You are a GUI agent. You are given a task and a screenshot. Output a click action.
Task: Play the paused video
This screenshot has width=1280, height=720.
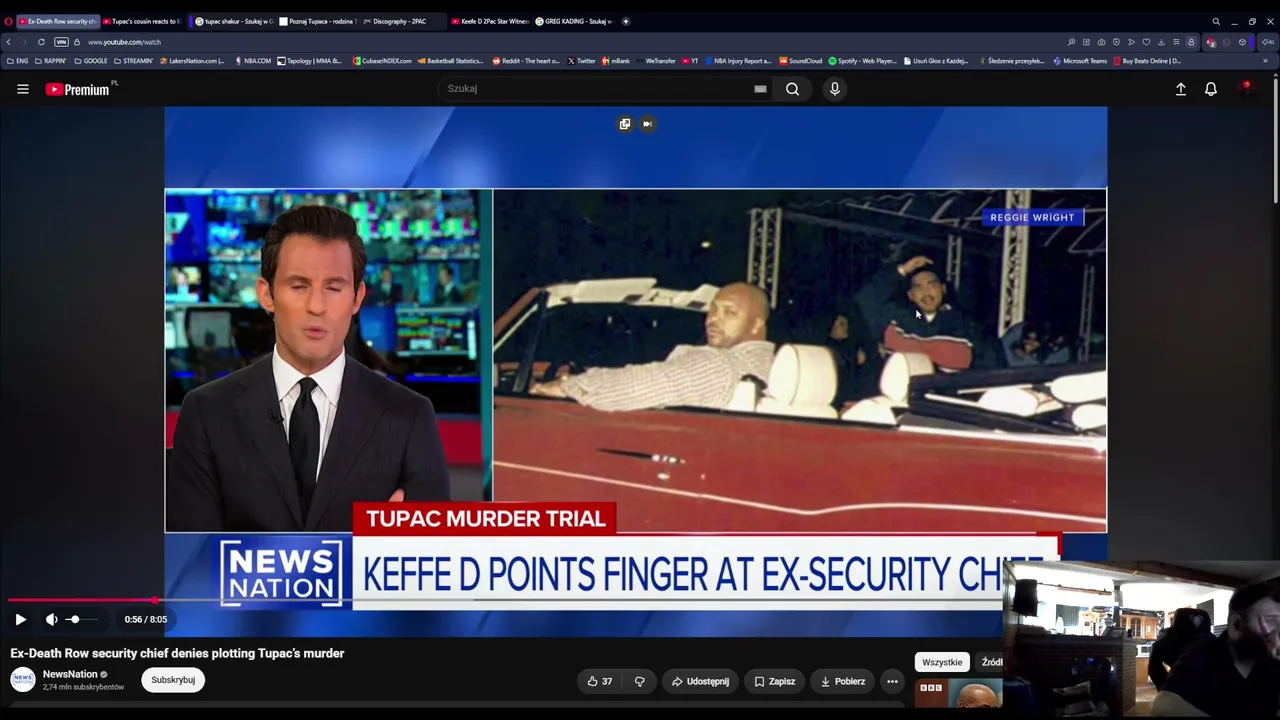point(20,619)
